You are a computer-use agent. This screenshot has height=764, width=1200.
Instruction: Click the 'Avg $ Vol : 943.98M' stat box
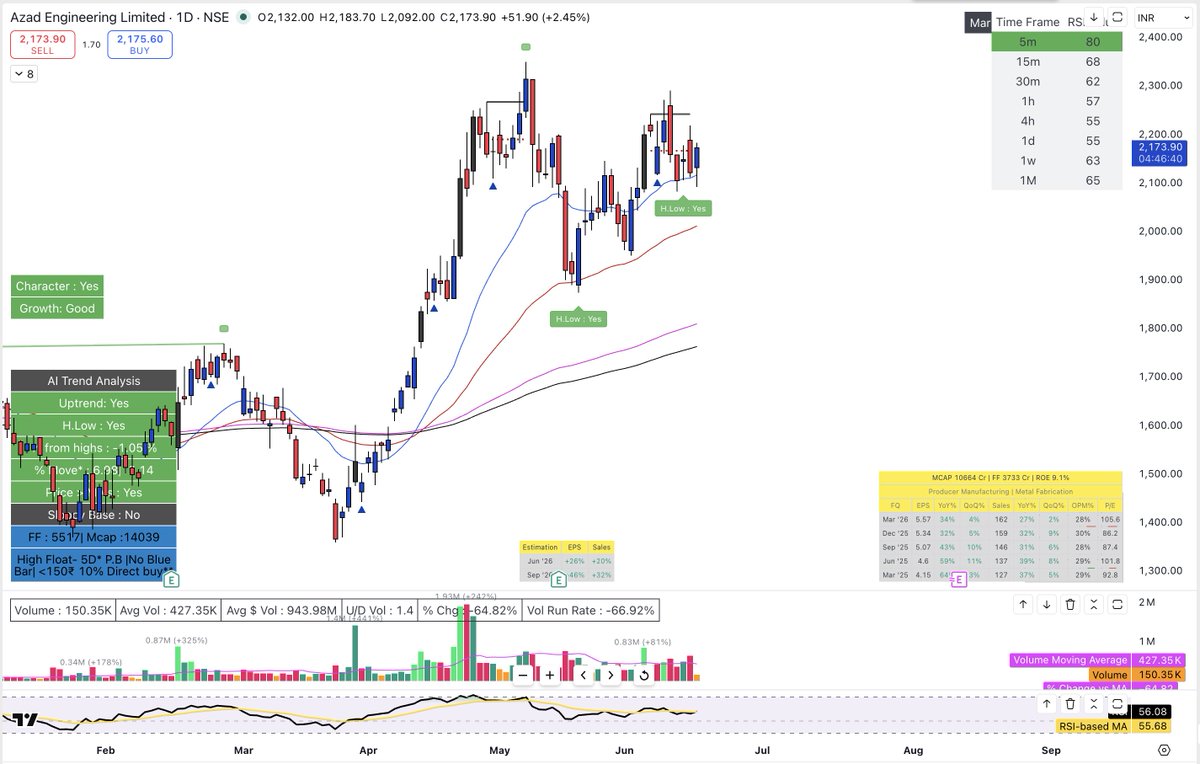click(283, 610)
